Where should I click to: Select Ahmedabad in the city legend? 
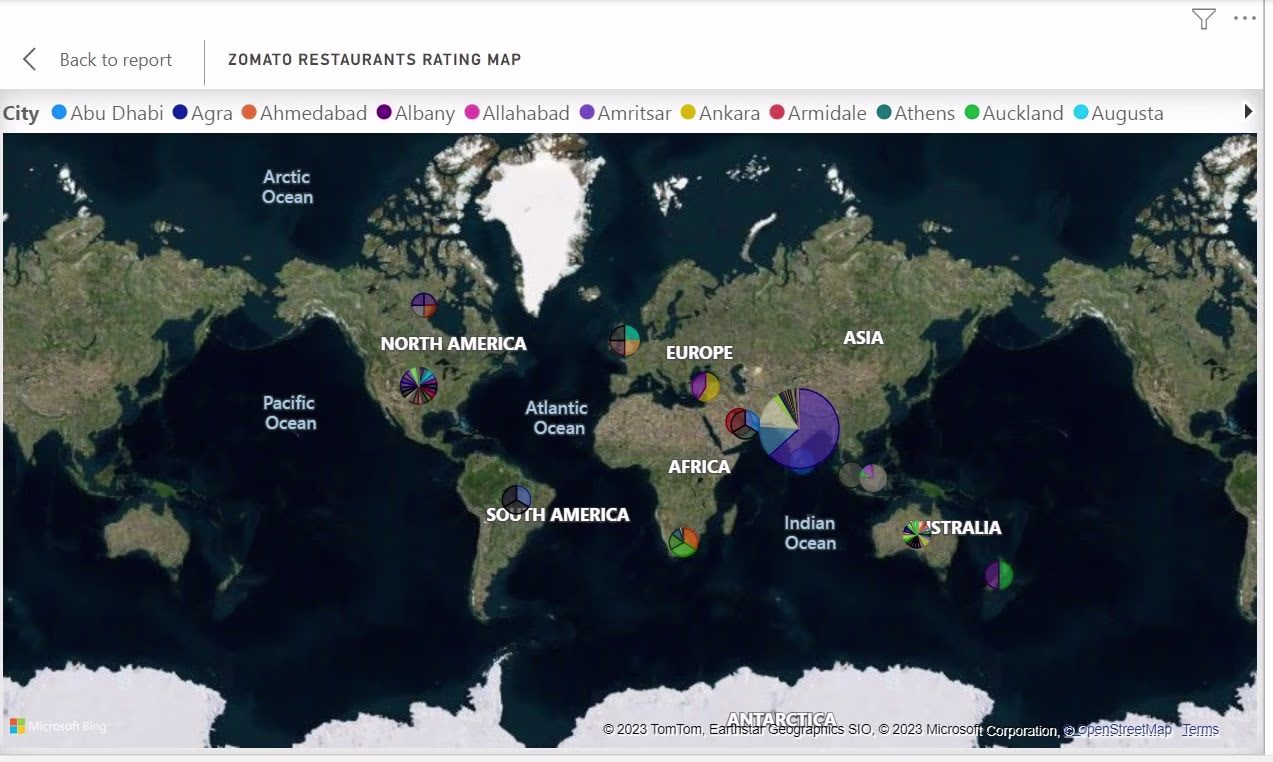pyautogui.click(x=305, y=113)
